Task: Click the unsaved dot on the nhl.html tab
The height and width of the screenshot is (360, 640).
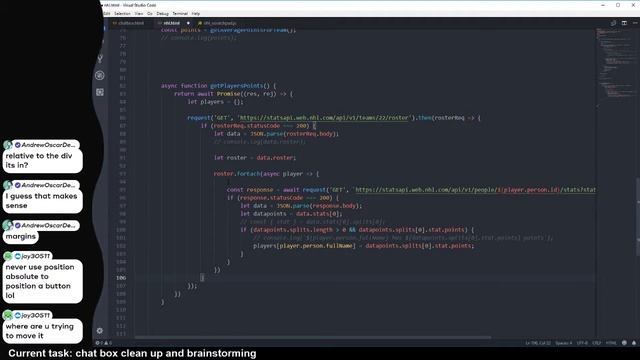Action: (188, 23)
